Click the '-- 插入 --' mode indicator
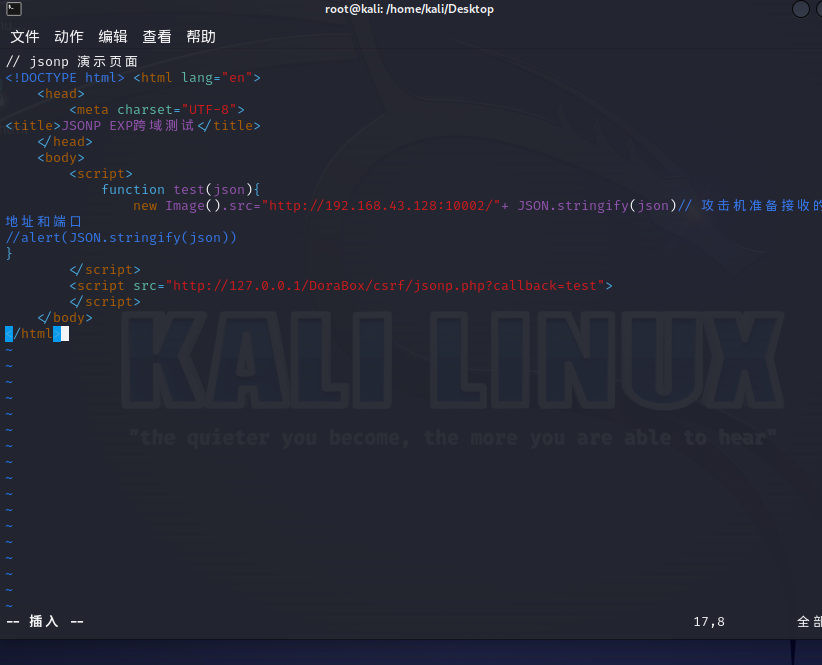 tap(45, 622)
